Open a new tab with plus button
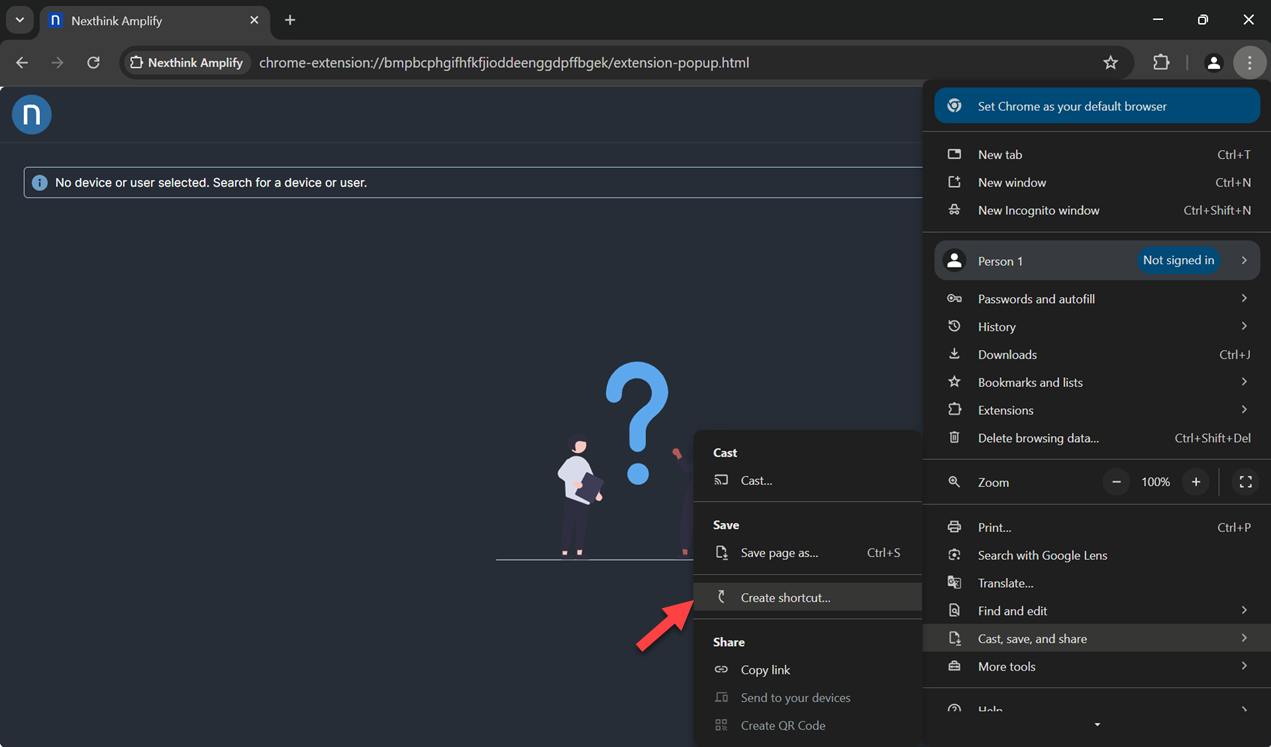 [290, 20]
